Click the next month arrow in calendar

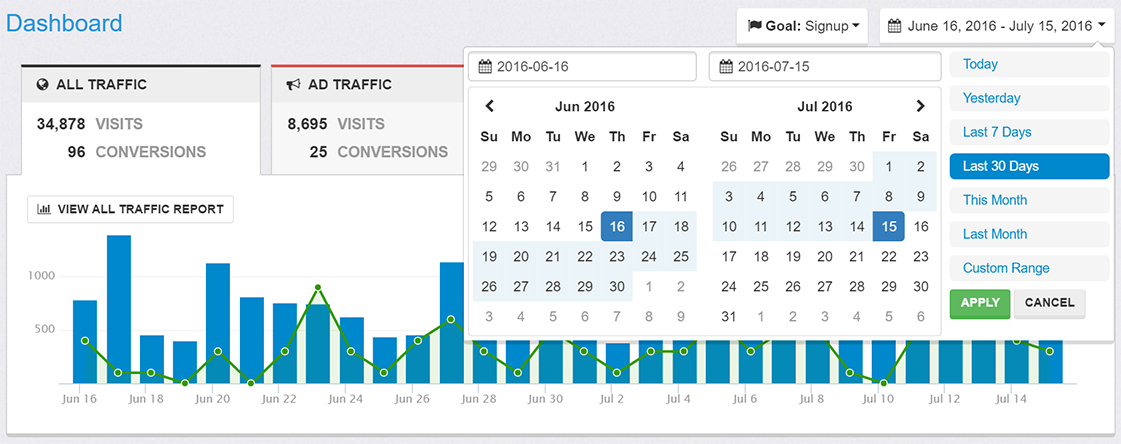coord(920,106)
